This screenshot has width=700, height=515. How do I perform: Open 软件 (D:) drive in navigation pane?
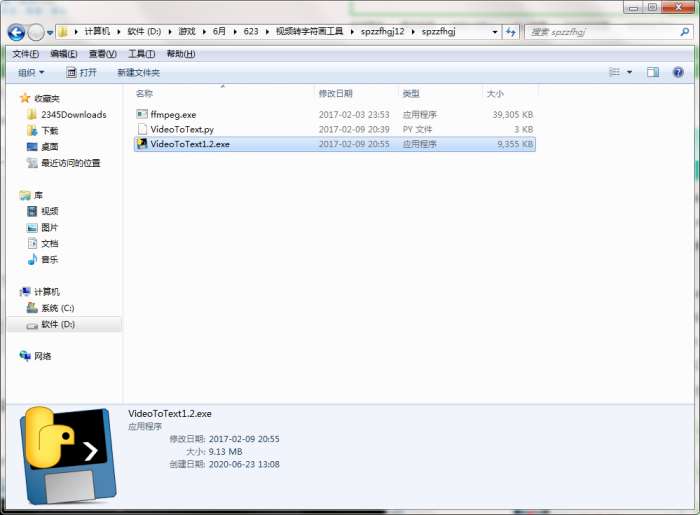pyautogui.click(x=58, y=324)
